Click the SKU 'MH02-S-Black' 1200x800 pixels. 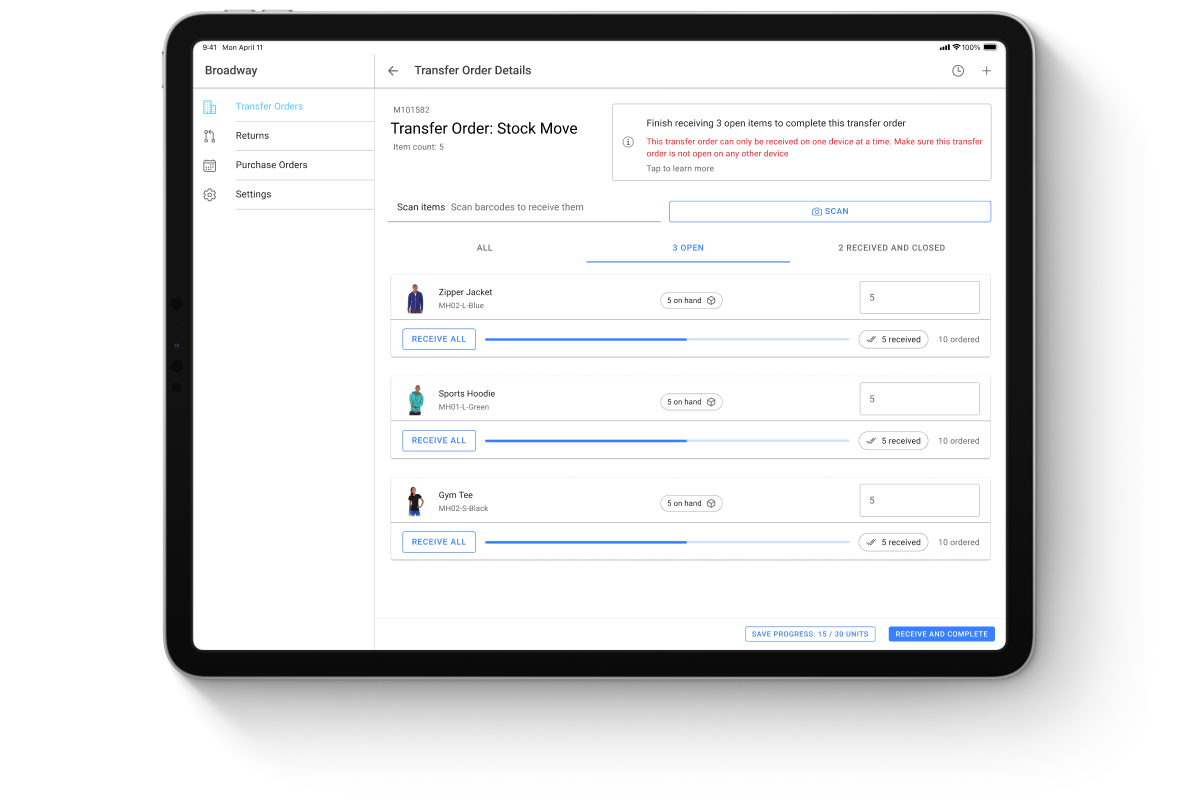click(463, 509)
